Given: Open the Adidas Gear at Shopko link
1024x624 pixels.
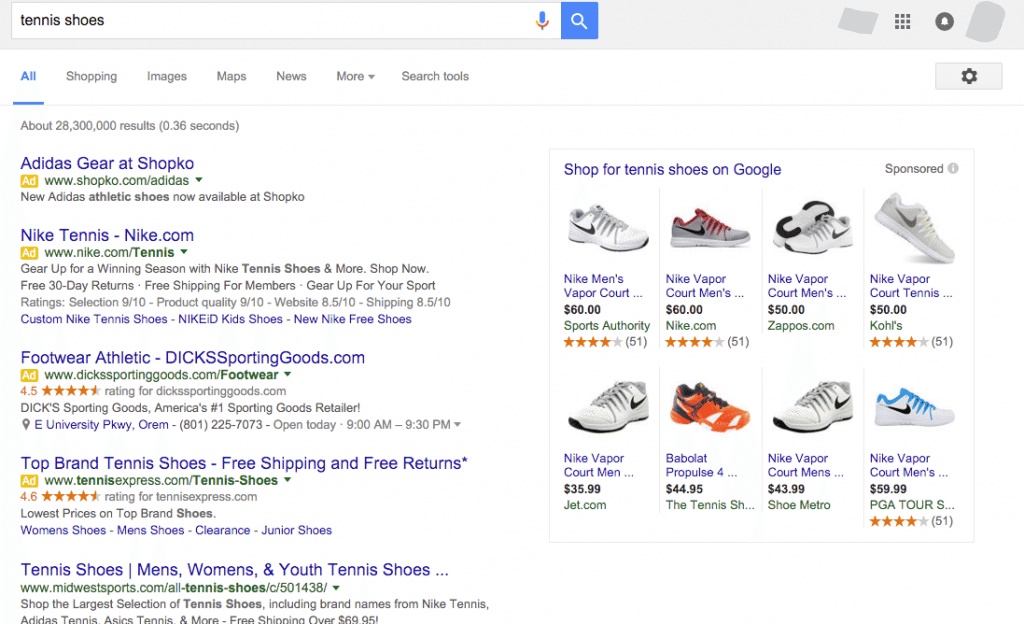Looking at the screenshot, I should point(107,163).
